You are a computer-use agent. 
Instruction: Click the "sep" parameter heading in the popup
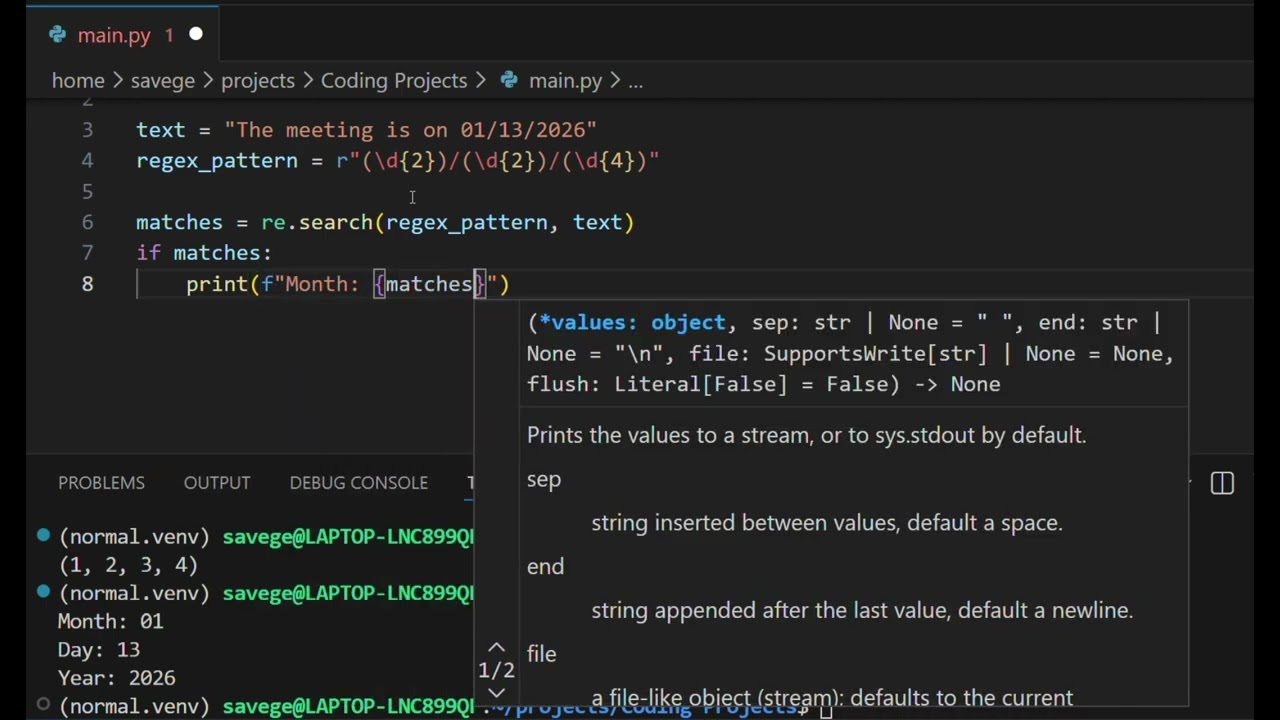pyautogui.click(x=544, y=480)
